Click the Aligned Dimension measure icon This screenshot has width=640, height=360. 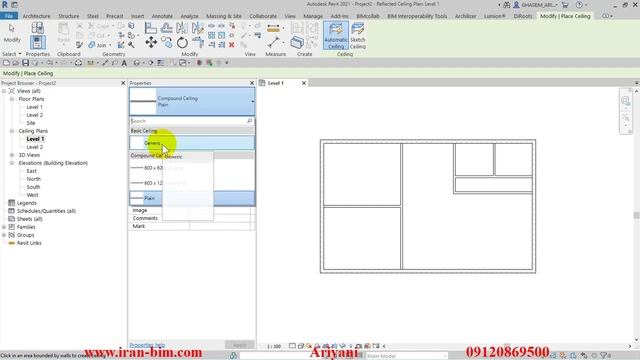click(273, 28)
